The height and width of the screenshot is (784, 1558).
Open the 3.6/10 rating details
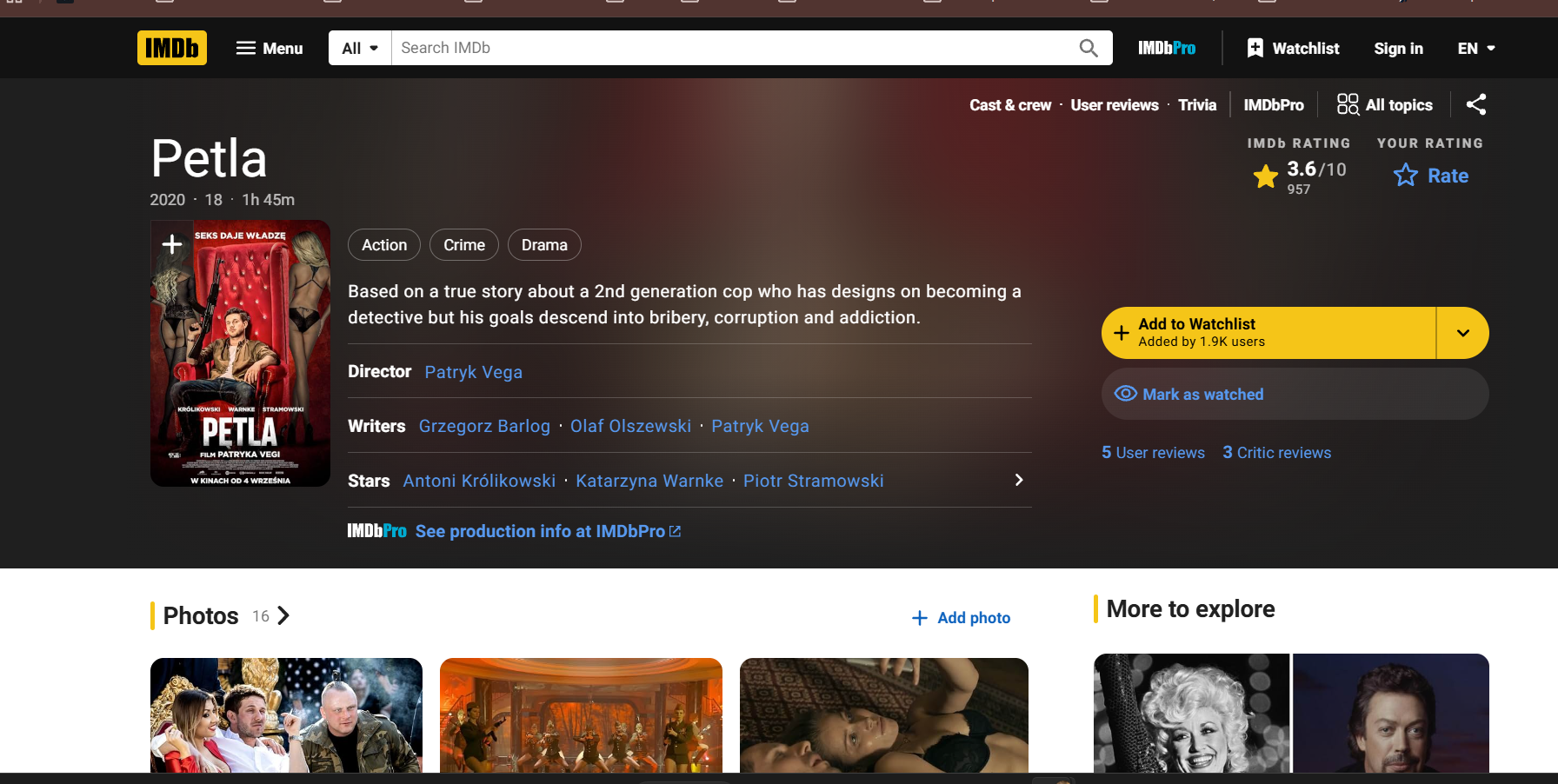pos(1300,176)
